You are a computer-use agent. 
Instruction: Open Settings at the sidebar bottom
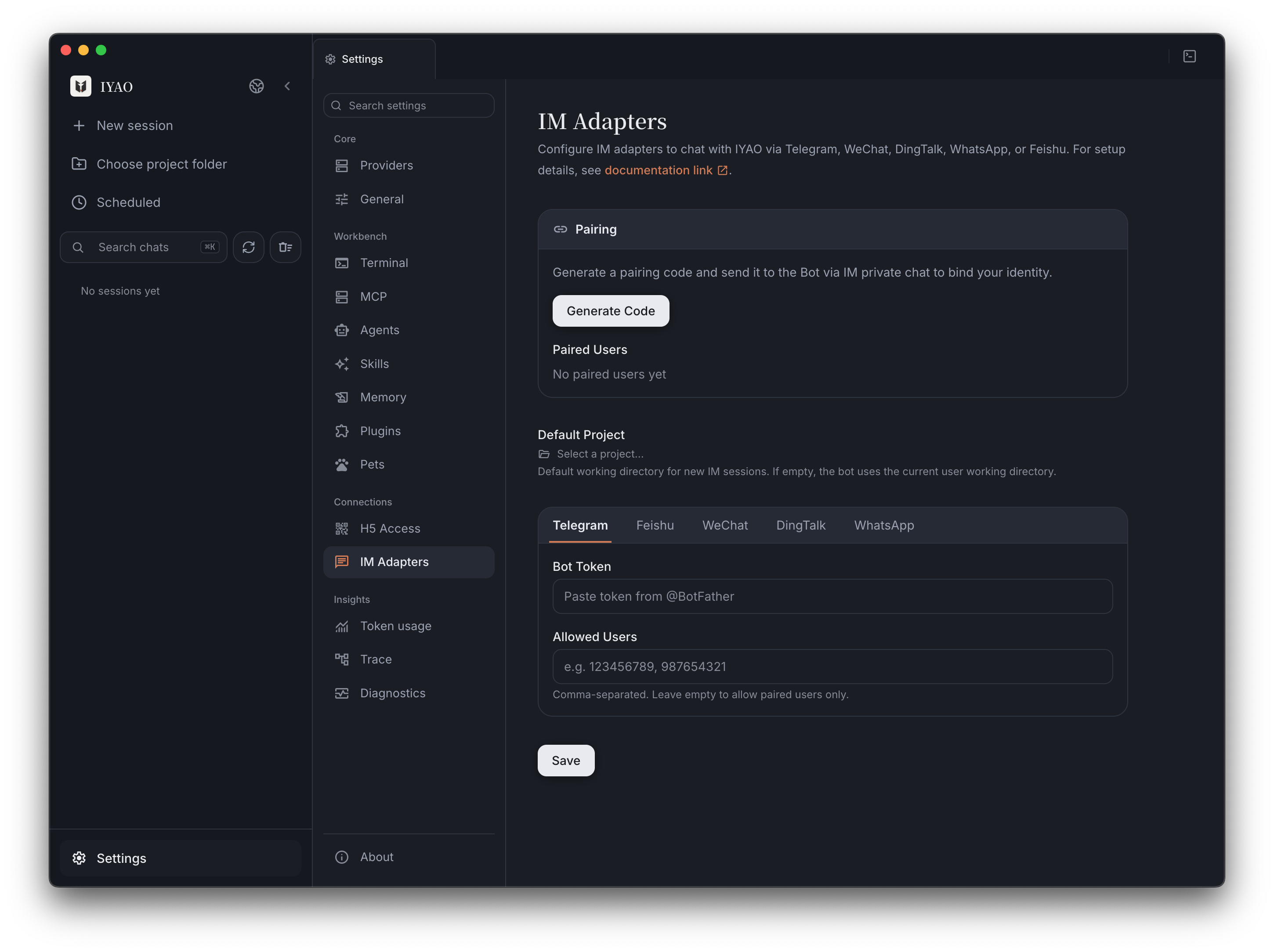click(x=181, y=858)
